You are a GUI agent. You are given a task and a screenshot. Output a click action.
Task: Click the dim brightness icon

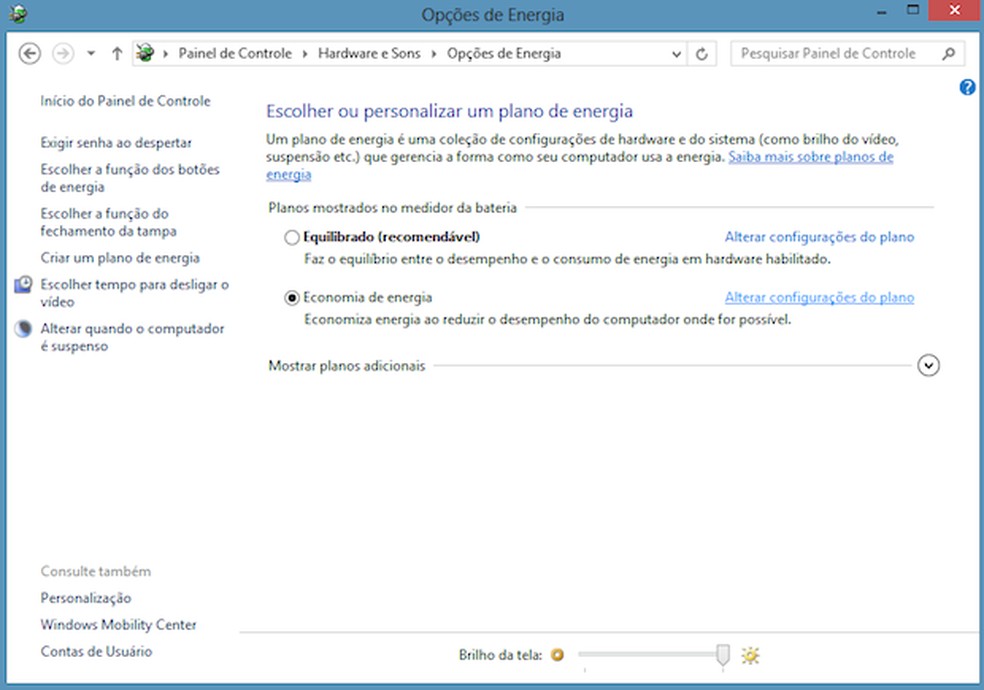point(557,655)
